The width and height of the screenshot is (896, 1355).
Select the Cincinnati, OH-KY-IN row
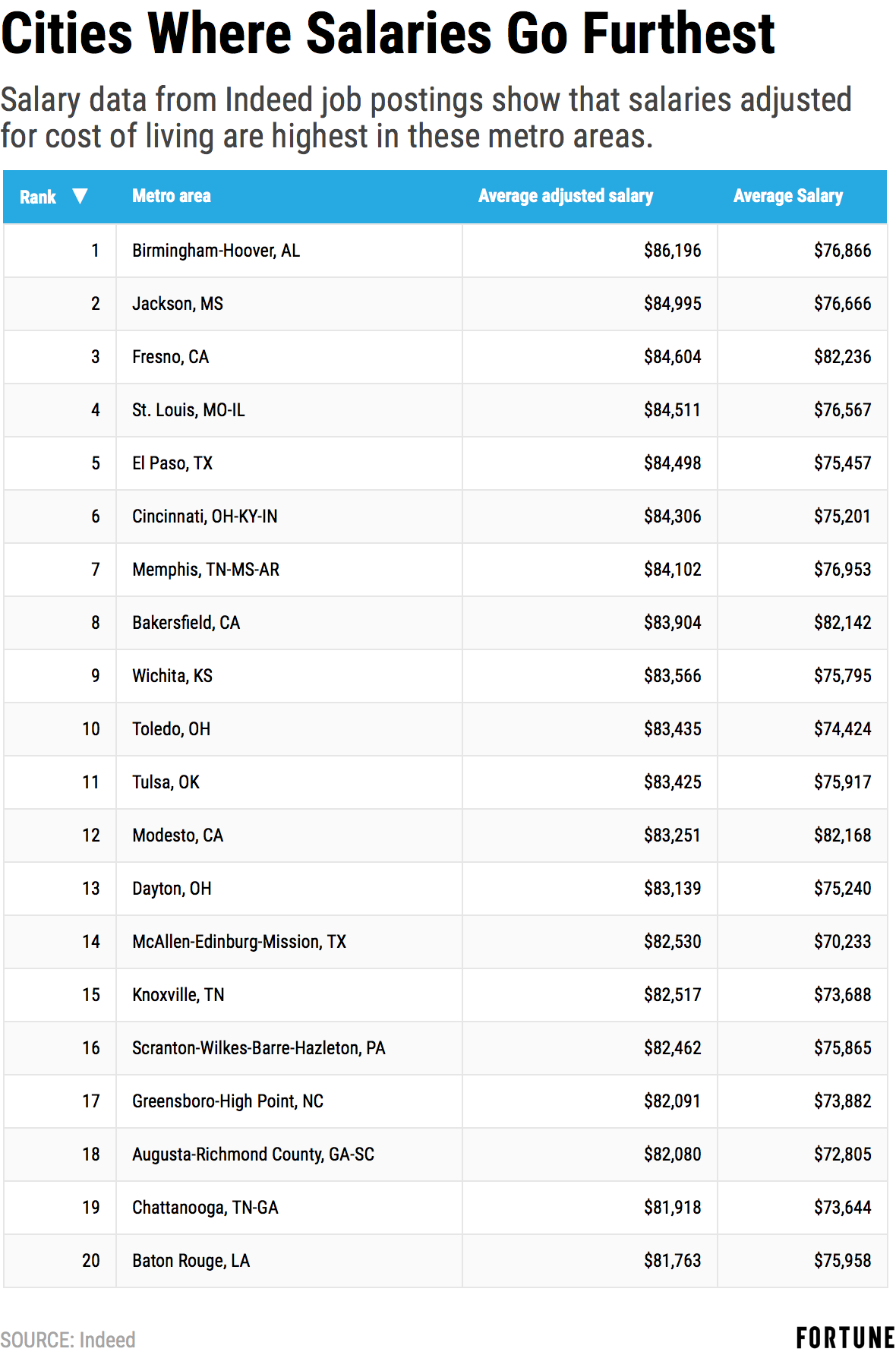tap(204, 516)
